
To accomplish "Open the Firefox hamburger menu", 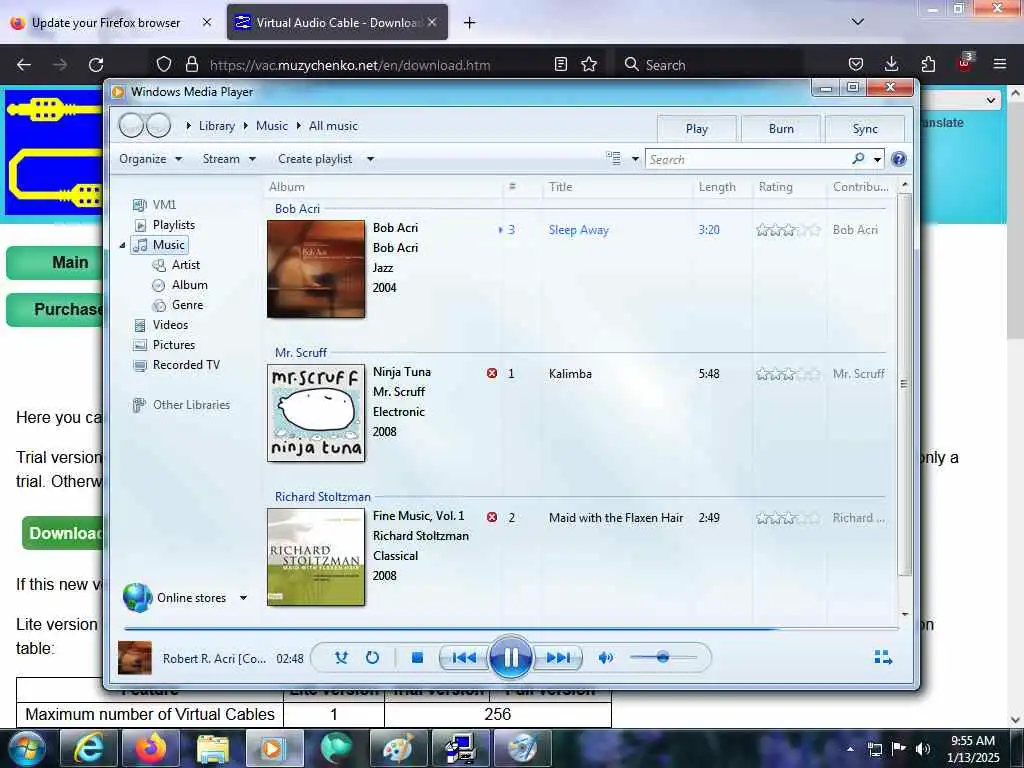I will point(1000,64).
